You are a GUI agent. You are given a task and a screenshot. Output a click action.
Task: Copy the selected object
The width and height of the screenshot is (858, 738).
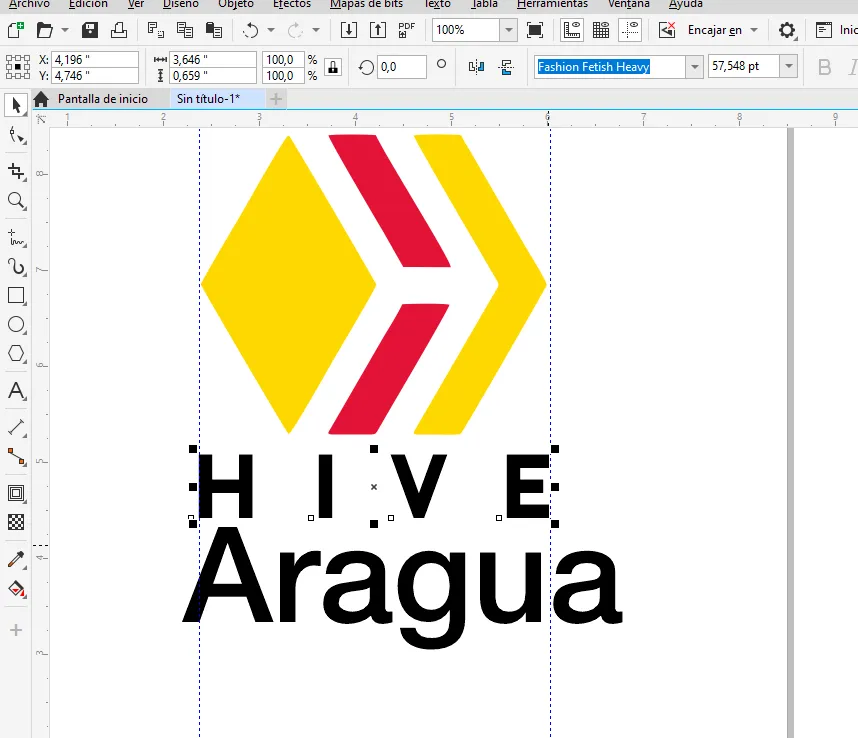[185, 30]
